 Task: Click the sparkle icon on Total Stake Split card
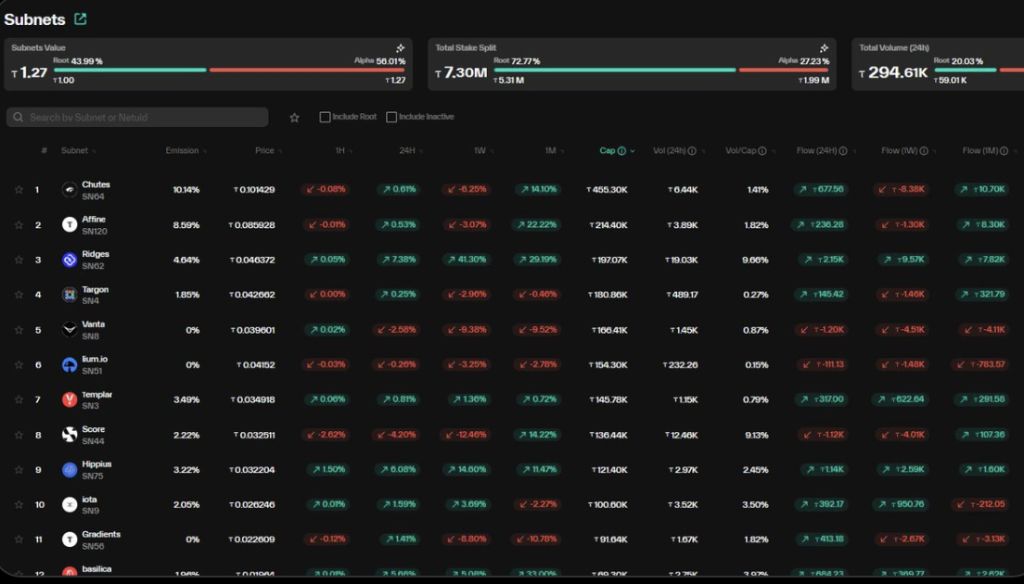pos(824,48)
